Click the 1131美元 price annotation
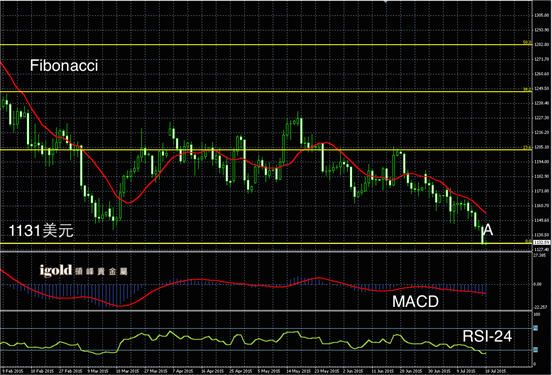This screenshot has width=552, height=375. (41, 231)
